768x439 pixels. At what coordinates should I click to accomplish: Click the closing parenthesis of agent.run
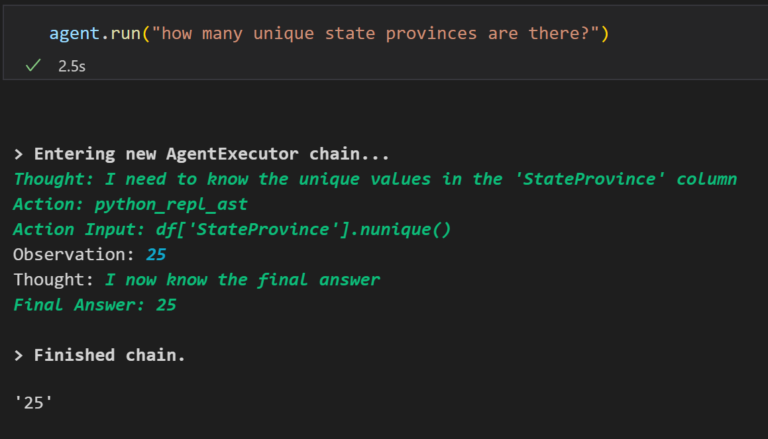click(605, 34)
